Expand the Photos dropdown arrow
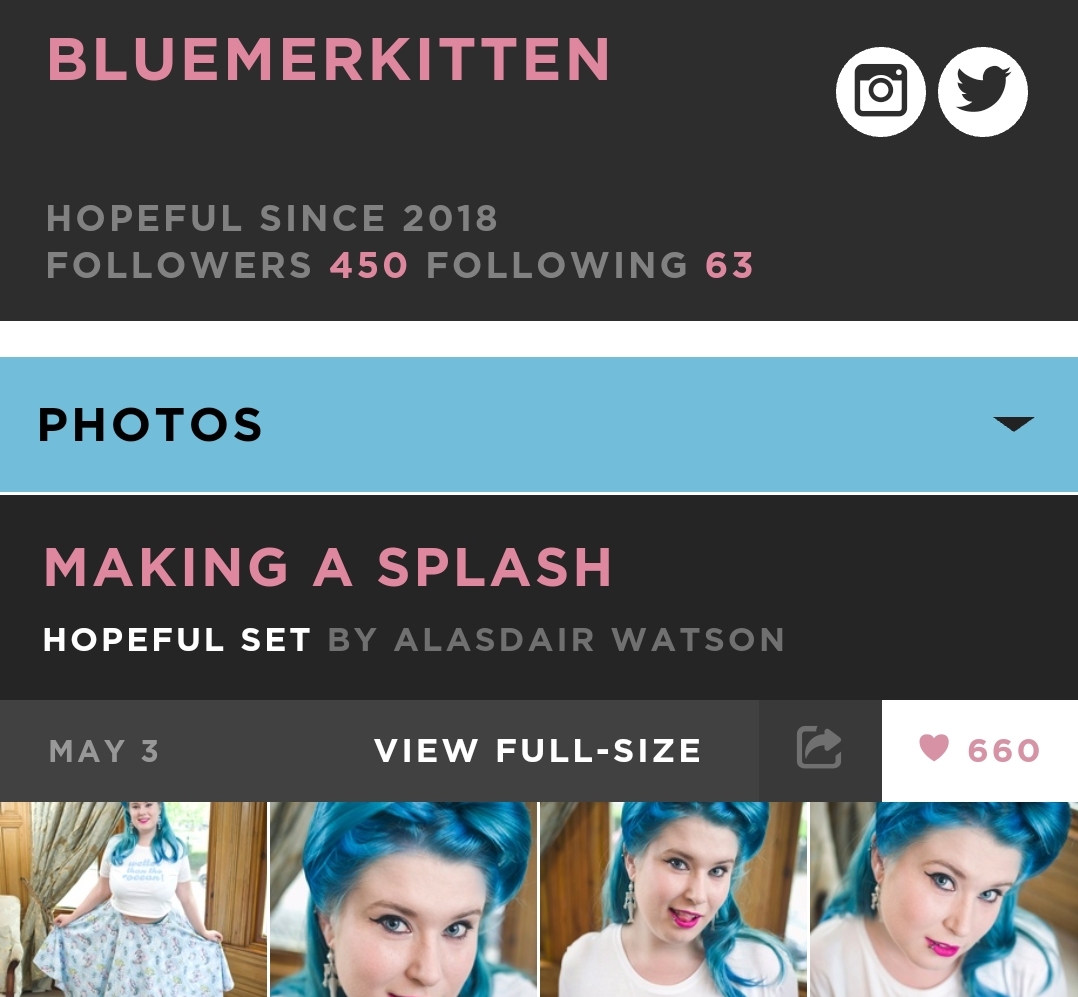This screenshot has height=997, width=1078. tap(1013, 424)
